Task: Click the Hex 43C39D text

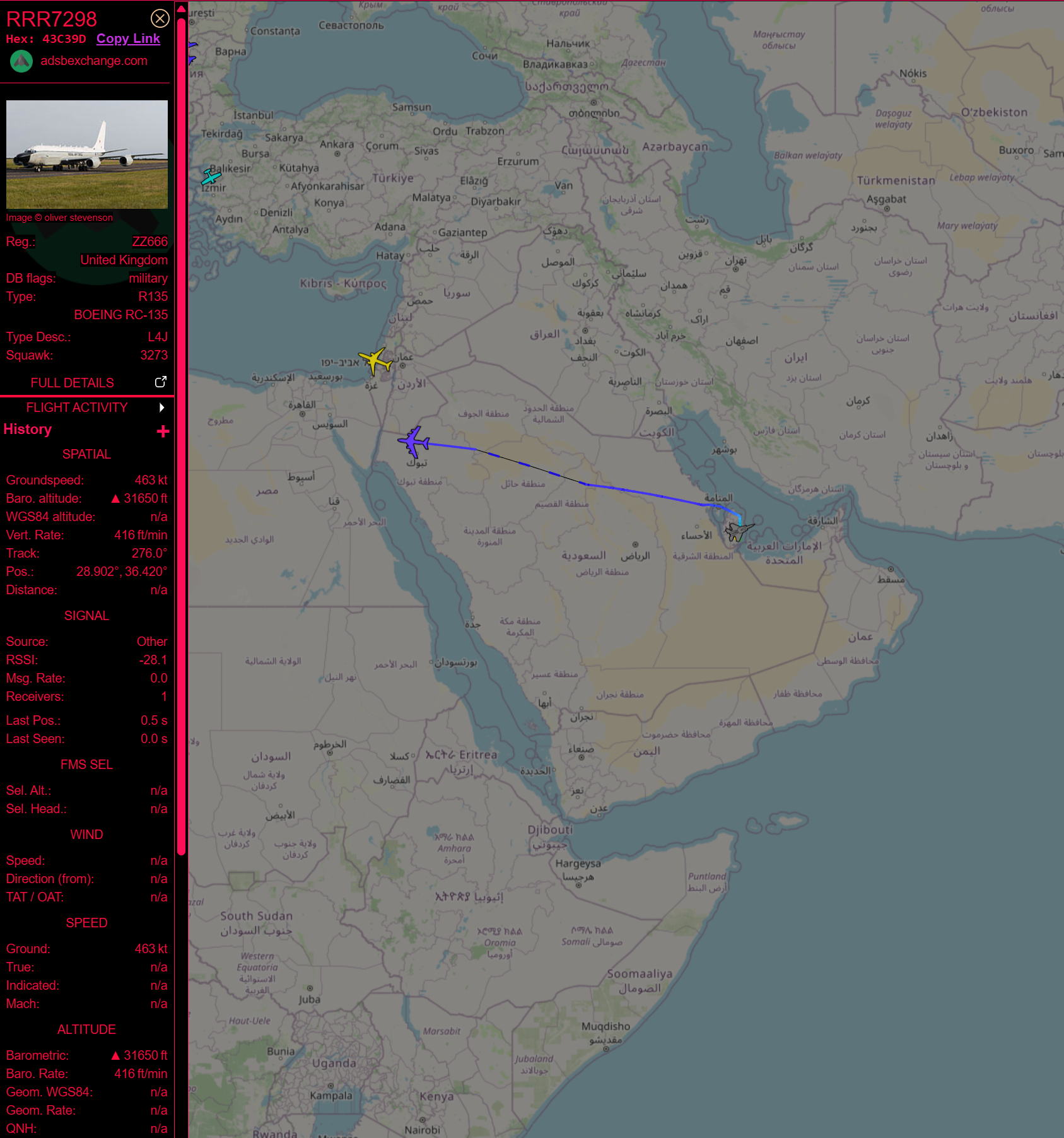Action: coord(46,38)
